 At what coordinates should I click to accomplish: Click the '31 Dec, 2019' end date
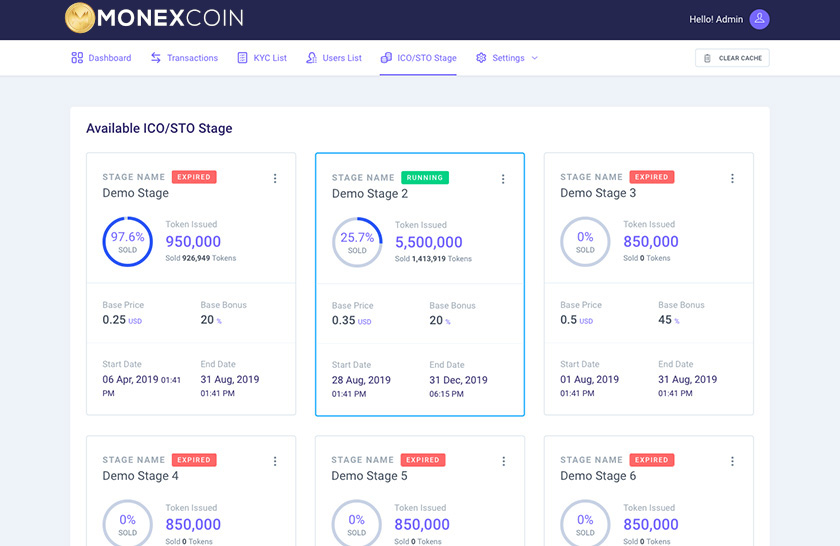point(458,380)
